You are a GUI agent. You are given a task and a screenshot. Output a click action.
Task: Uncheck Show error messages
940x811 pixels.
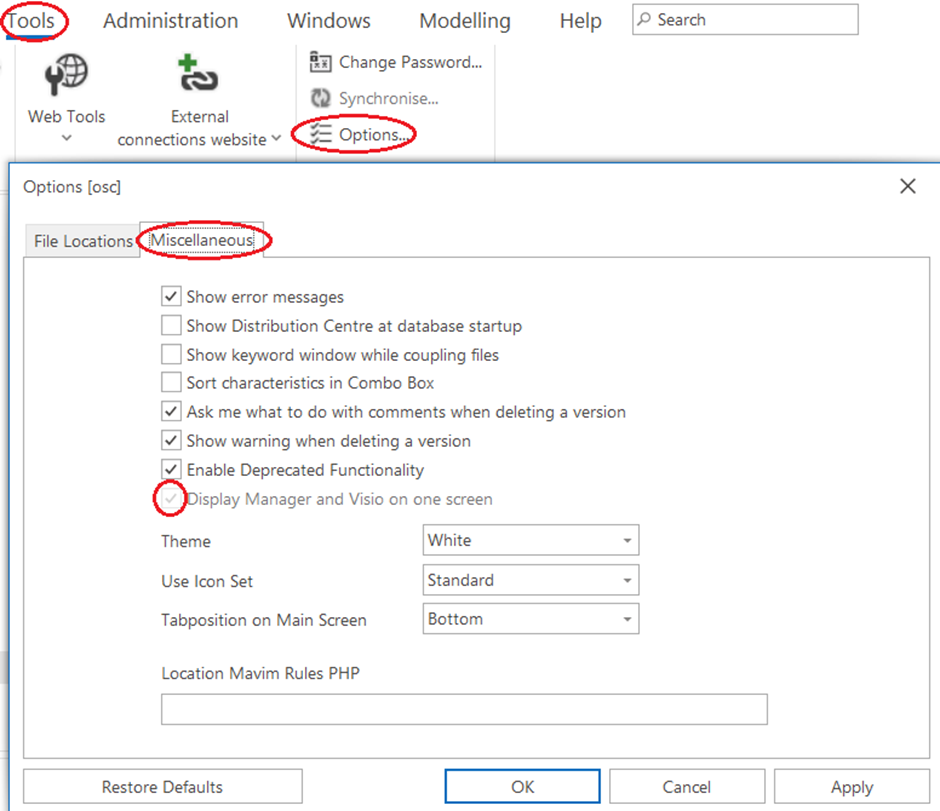pos(171,297)
